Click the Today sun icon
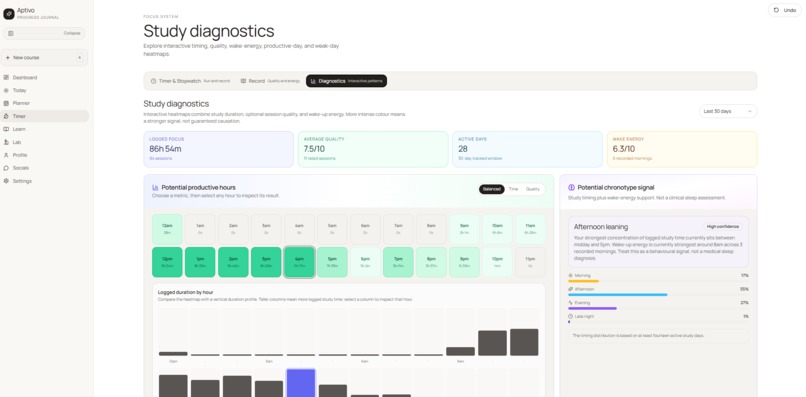 [6, 91]
